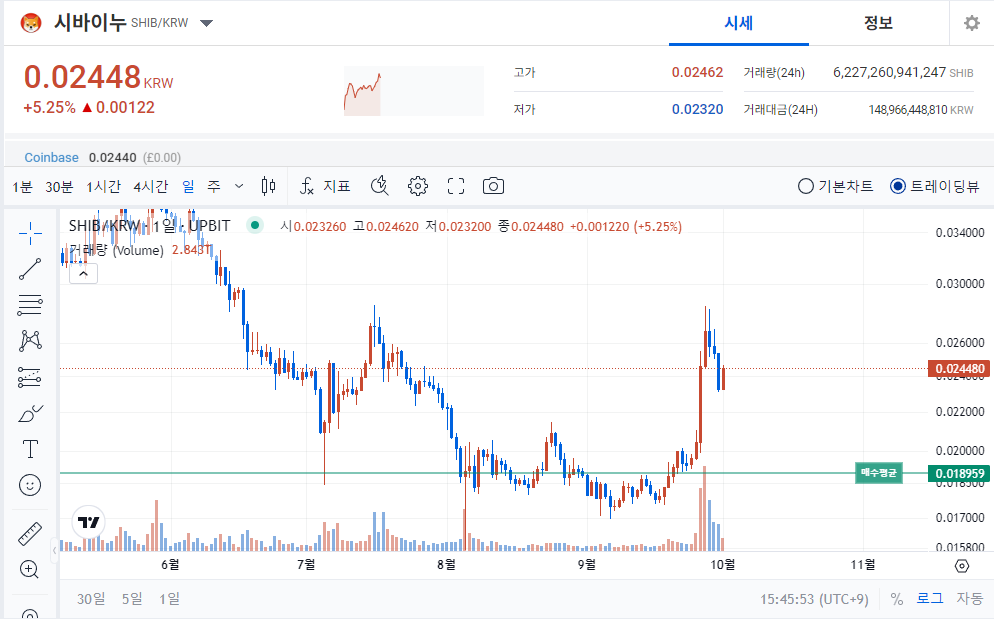Select the 1분 interval

(22, 186)
